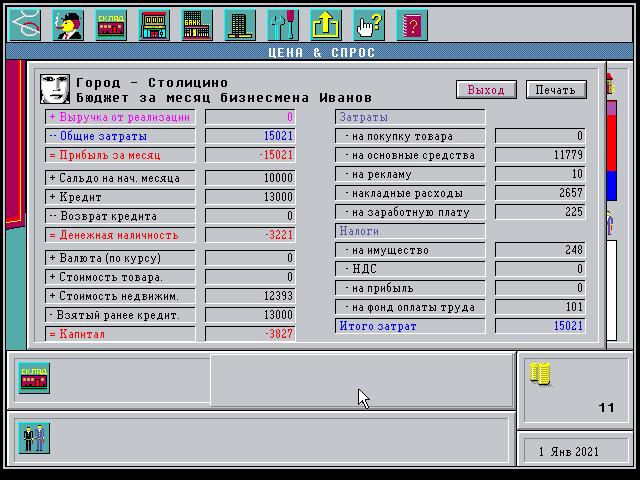Click the Капитал value -3827
This screenshot has width=640, height=480.
pyautogui.click(x=250, y=334)
